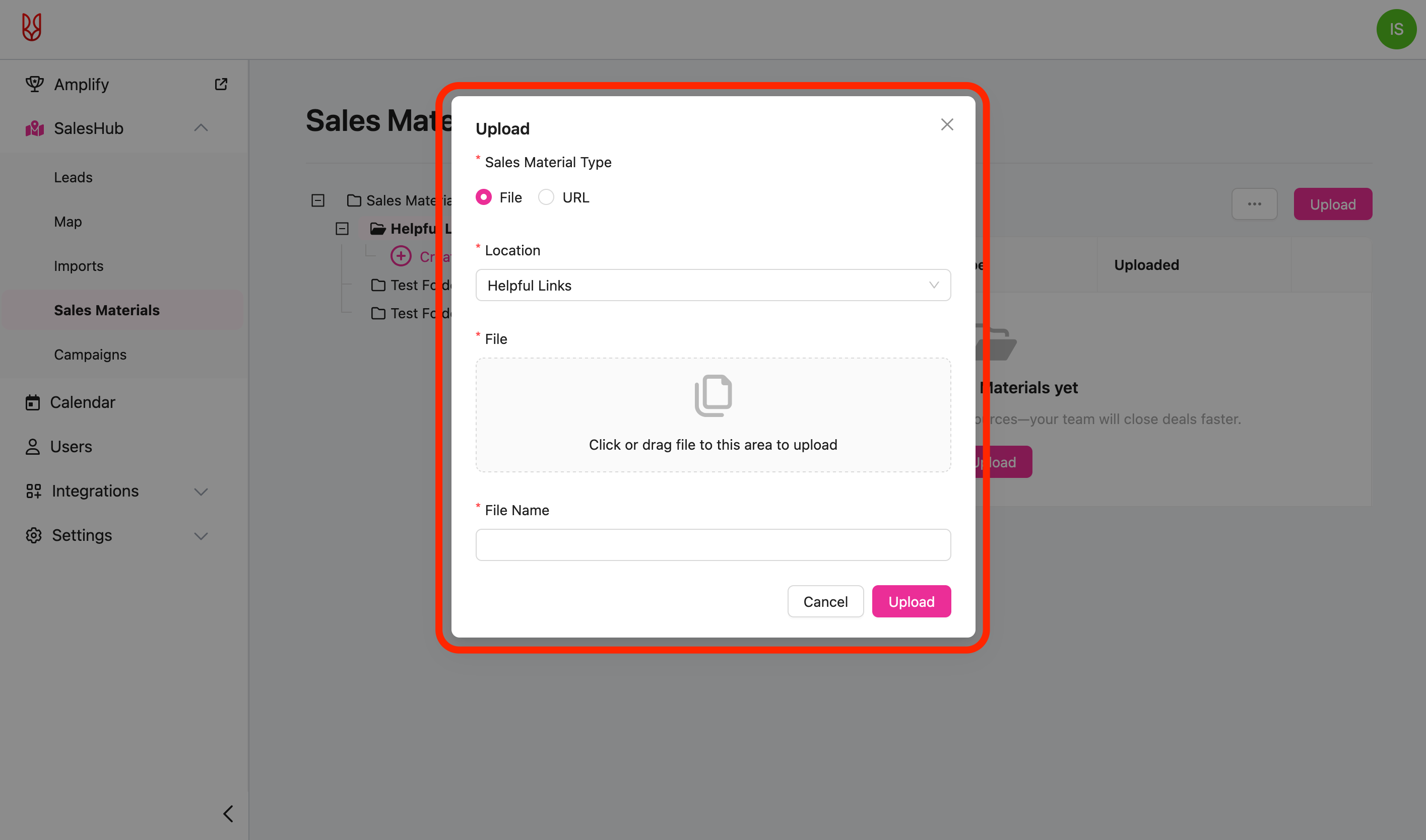The image size is (1426, 840).
Task: Open the Location dropdown
Action: (712, 285)
